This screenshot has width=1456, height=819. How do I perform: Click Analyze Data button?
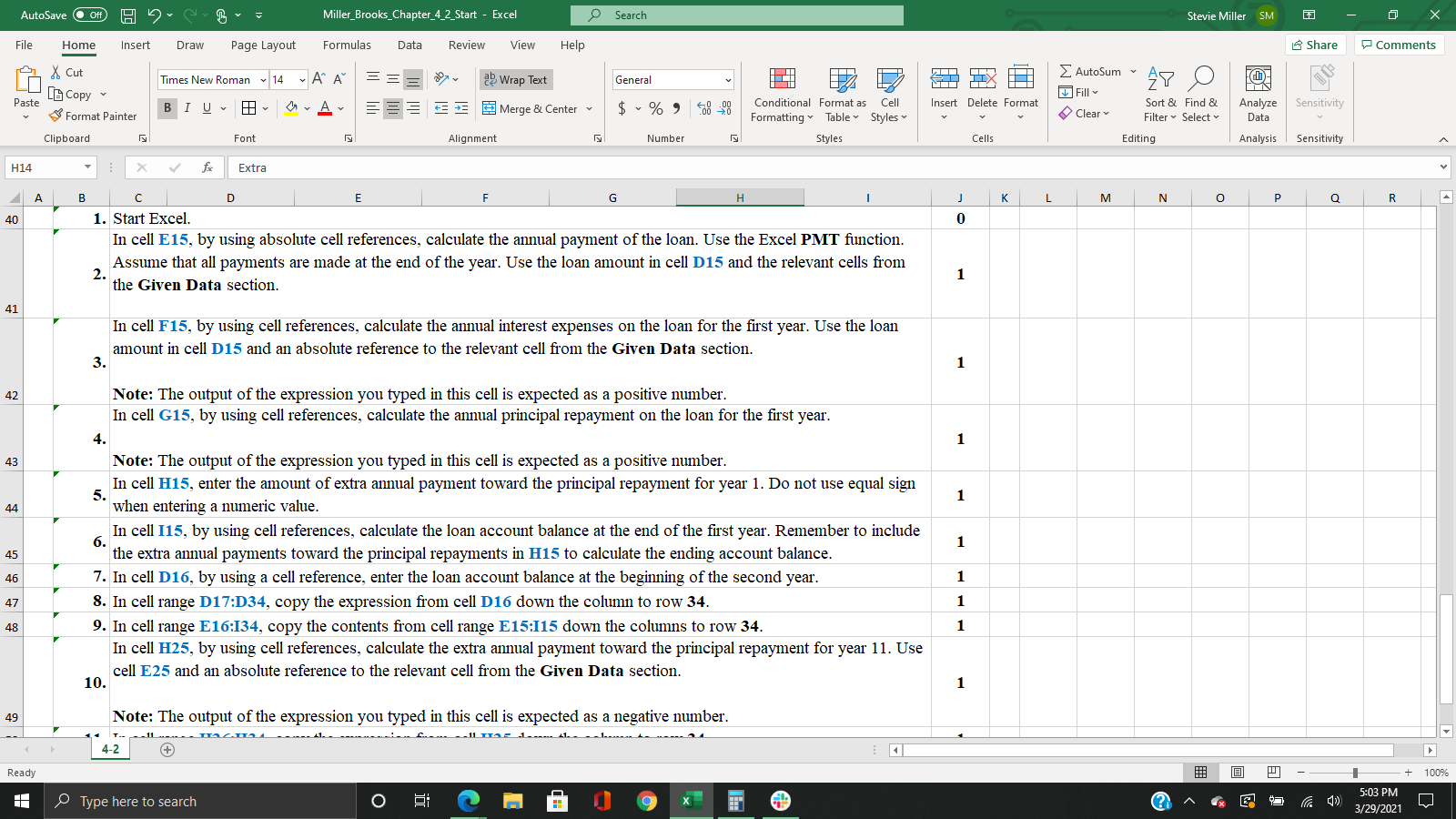(1259, 94)
